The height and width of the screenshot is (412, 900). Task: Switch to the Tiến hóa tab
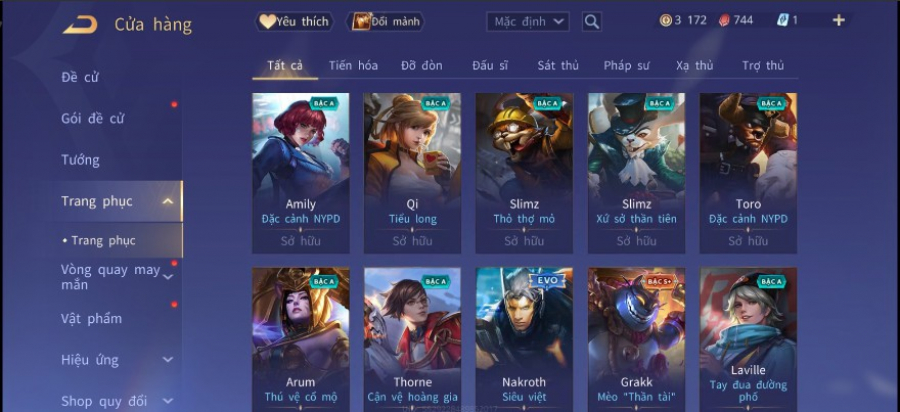tap(353, 65)
